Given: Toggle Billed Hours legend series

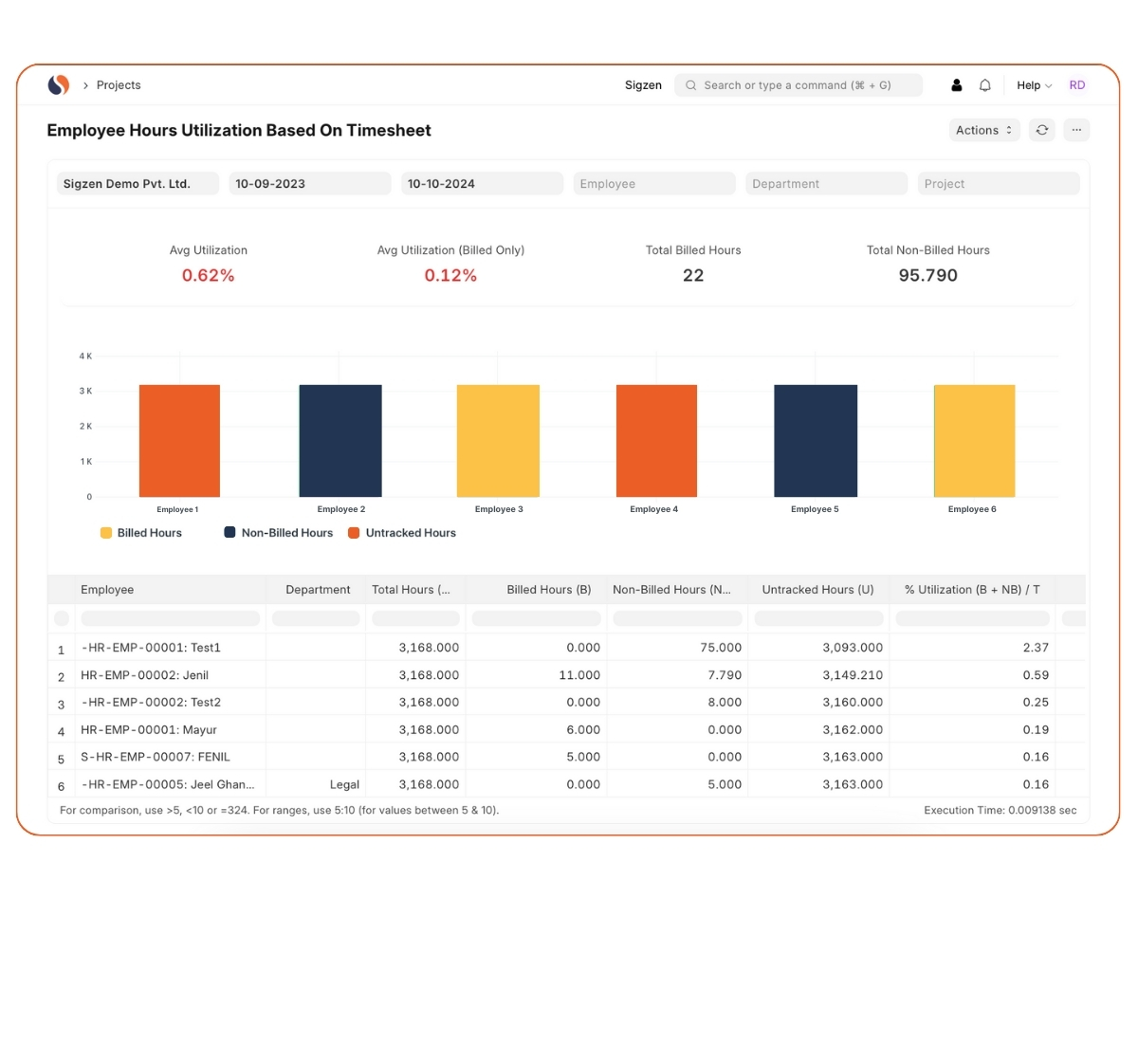Looking at the screenshot, I should point(141,533).
